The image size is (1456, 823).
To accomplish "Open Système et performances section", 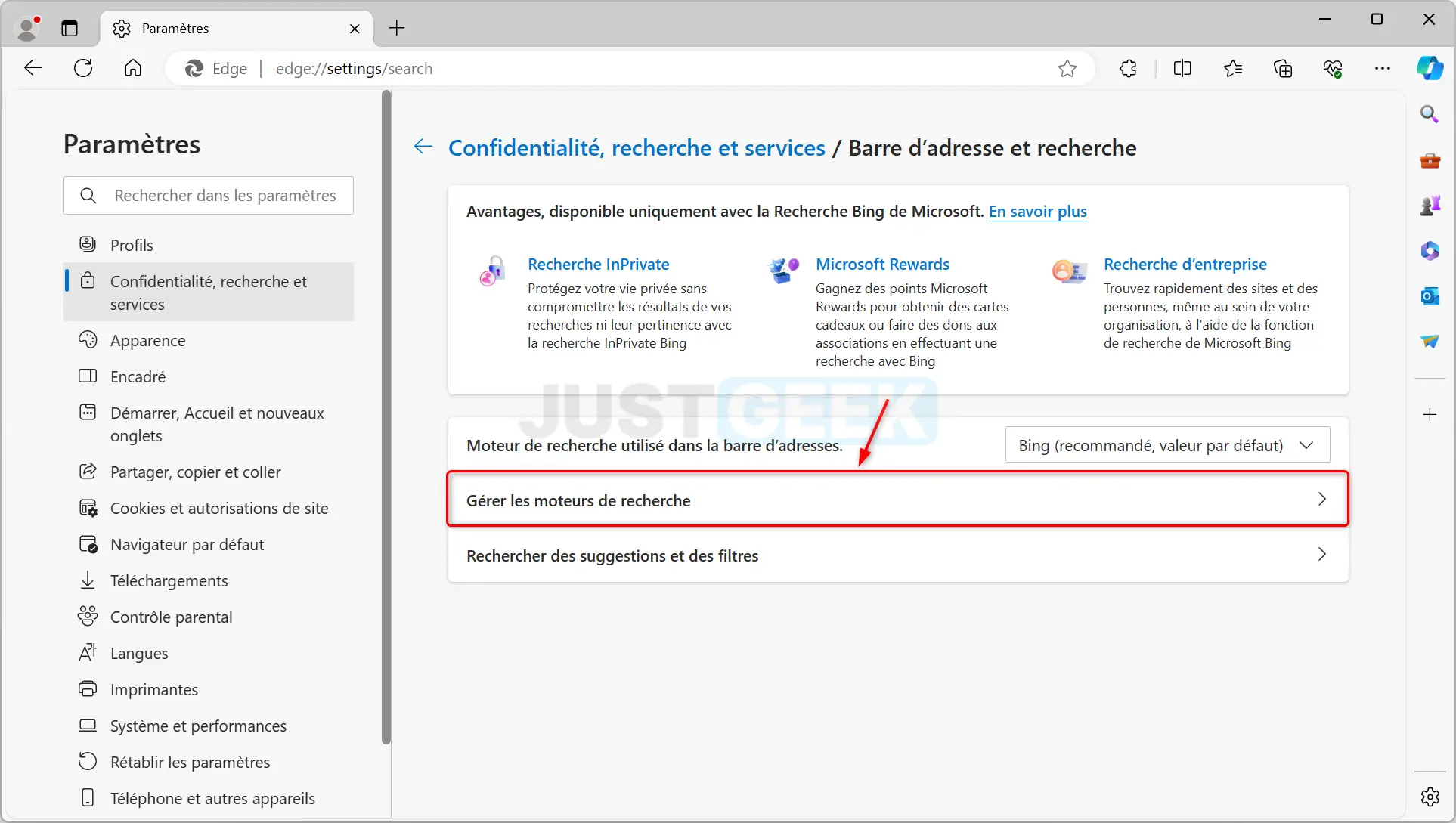I will [x=208, y=726].
